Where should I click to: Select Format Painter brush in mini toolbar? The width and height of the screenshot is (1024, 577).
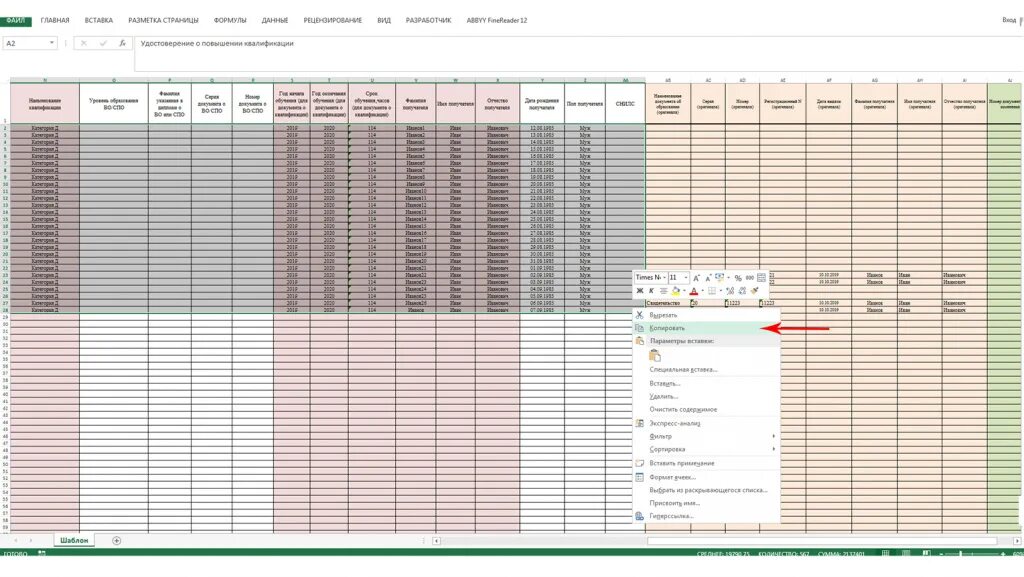(x=755, y=290)
